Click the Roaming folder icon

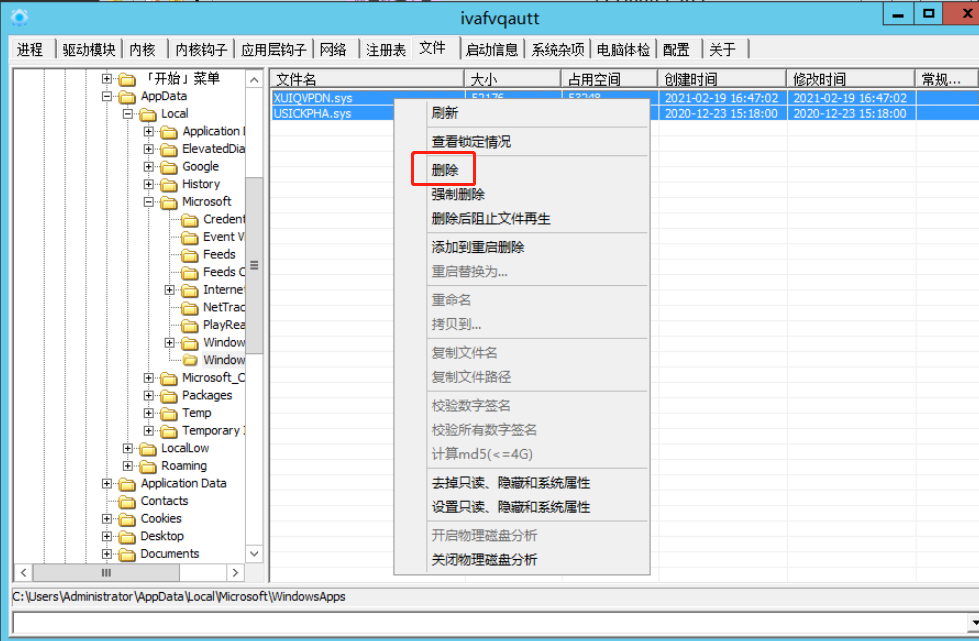pyautogui.click(x=148, y=466)
